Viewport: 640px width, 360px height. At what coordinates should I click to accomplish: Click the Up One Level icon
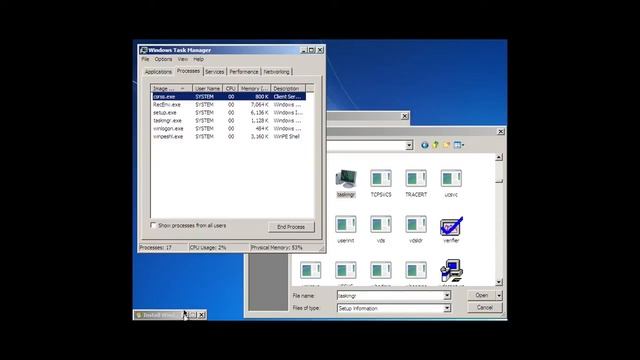pos(436,145)
